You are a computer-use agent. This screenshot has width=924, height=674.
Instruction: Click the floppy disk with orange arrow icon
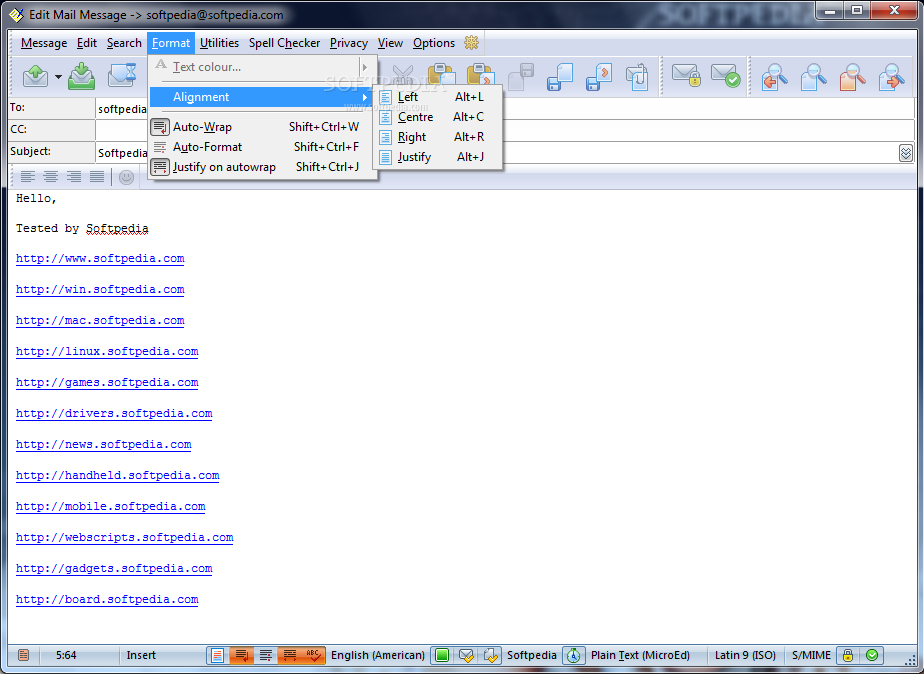click(x=599, y=77)
